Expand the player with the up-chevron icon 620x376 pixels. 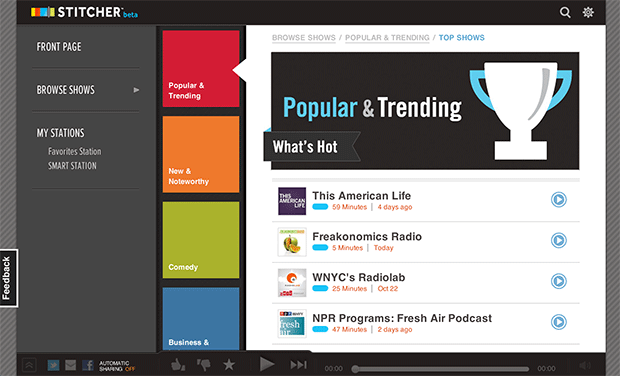[29, 365]
